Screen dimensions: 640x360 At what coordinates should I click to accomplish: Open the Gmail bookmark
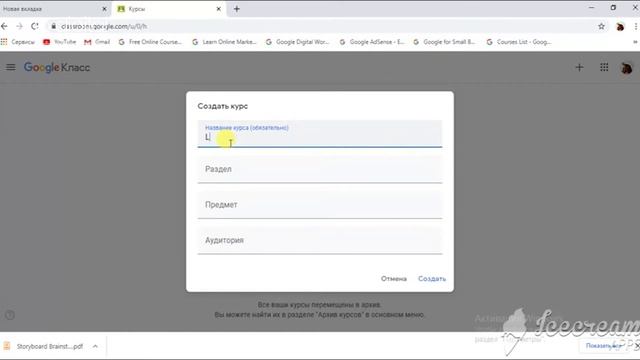[x=97, y=42]
